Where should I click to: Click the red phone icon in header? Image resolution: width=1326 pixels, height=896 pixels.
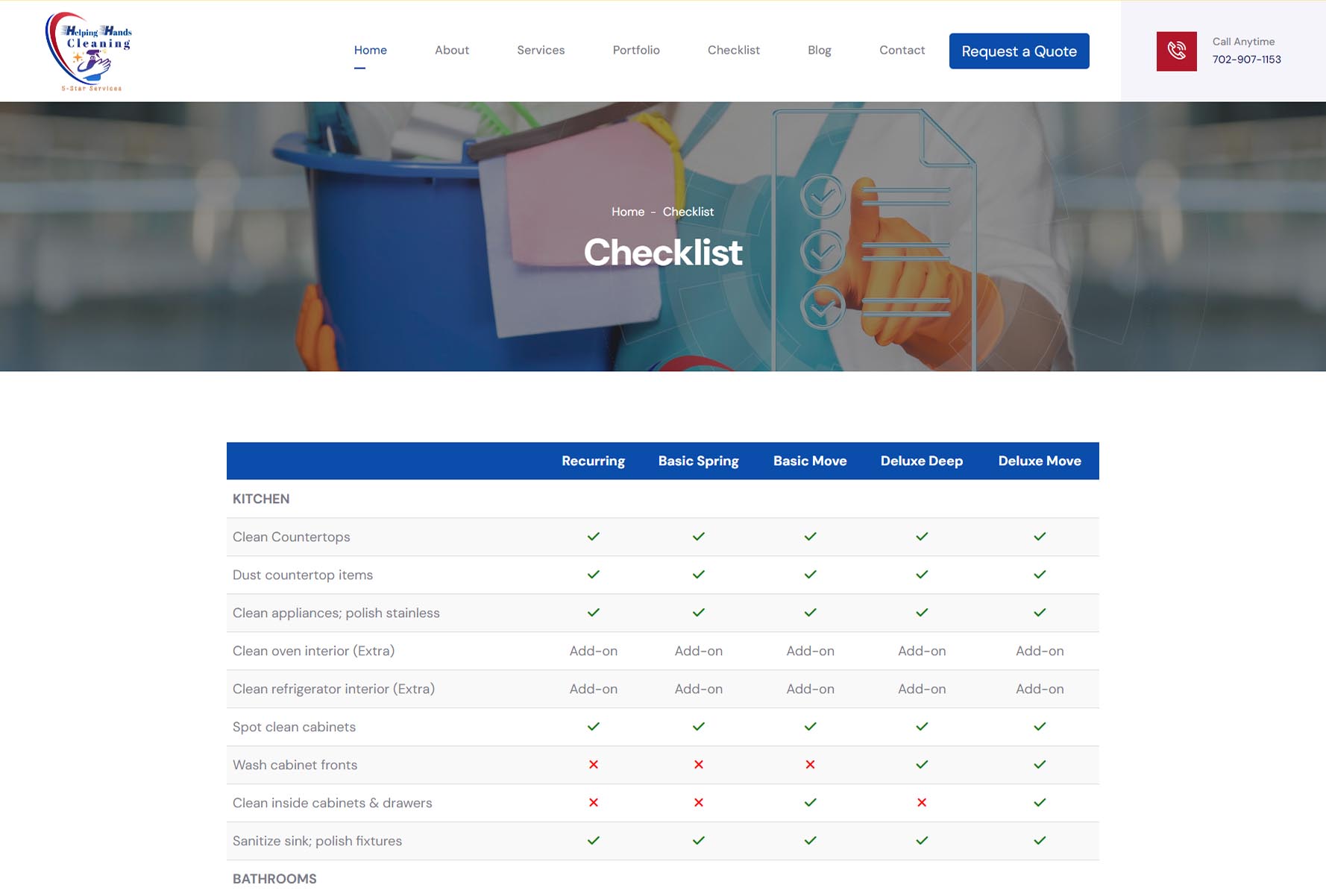point(1176,51)
